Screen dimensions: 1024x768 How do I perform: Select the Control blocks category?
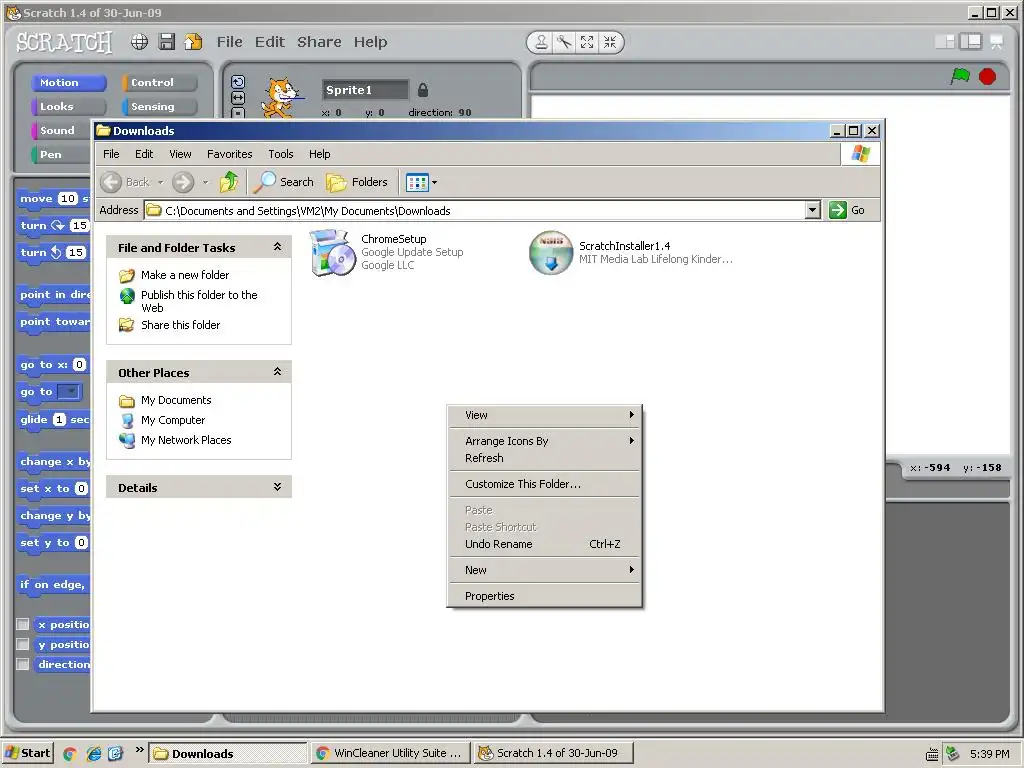[x=159, y=82]
